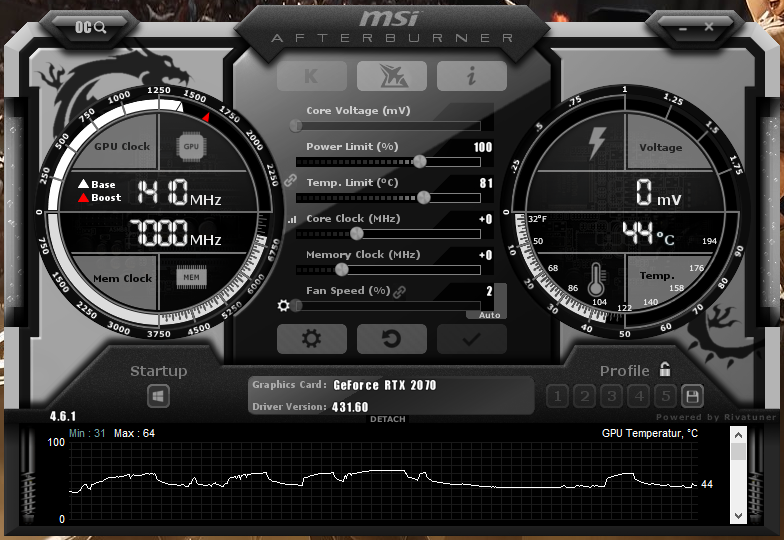Click the driver version 431.60 text
This screenshot has width=784, height=540.
[350, 407]
